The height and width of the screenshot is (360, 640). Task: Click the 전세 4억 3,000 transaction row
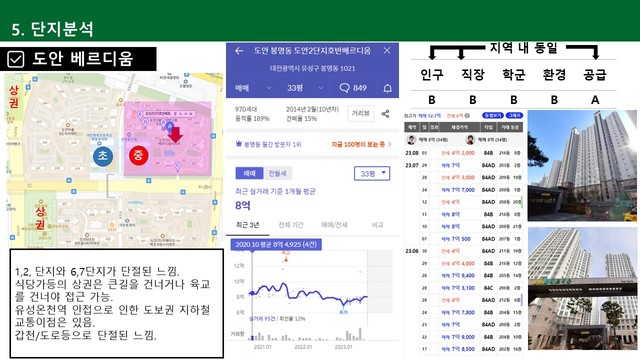click(x=463, y=178)
